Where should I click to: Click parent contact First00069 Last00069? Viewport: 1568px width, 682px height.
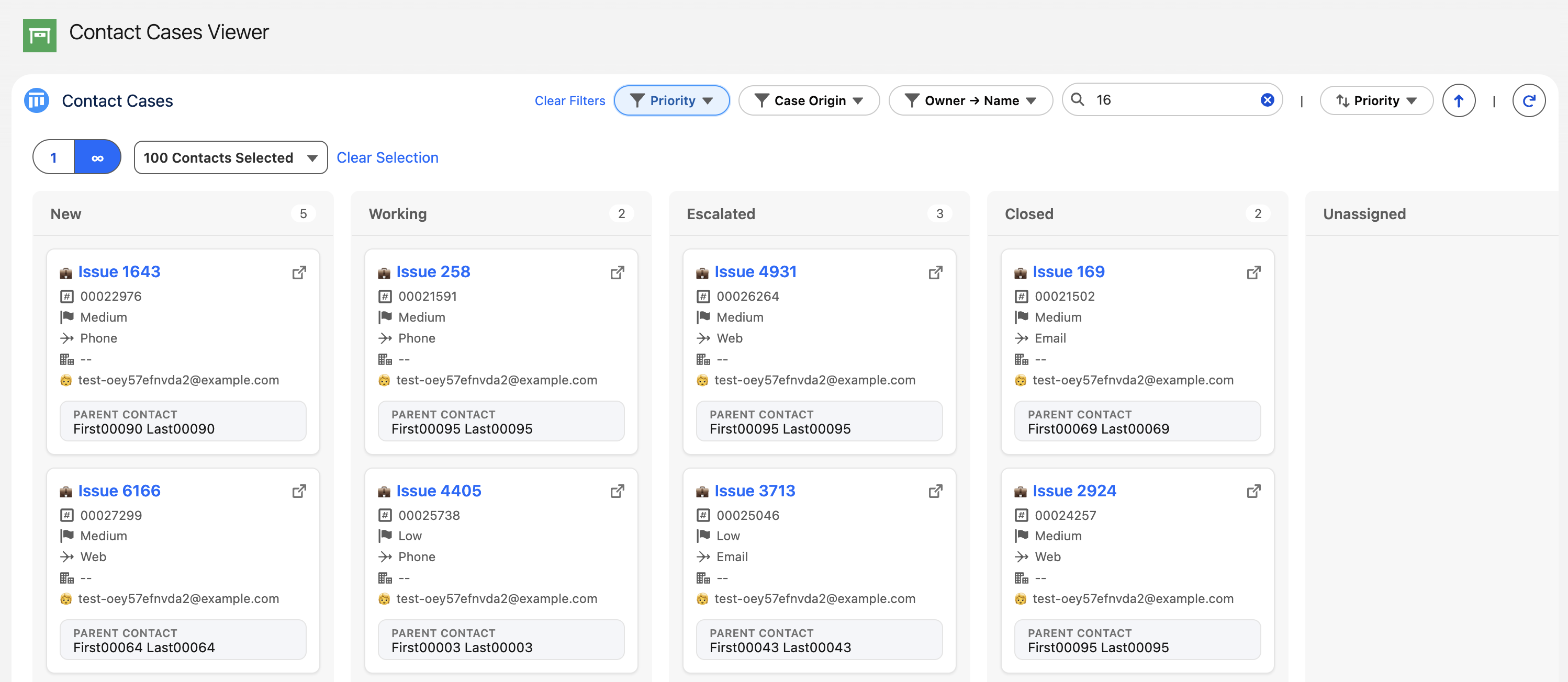[1098, 429]
